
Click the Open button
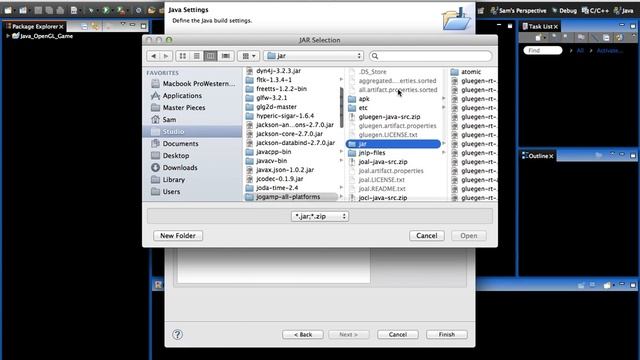click(x=469, y=236)
